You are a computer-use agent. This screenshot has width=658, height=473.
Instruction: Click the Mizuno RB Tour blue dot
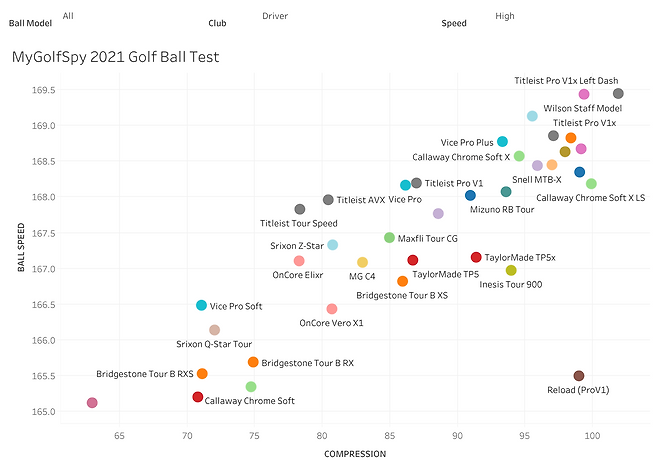click(x=470, y=195)
